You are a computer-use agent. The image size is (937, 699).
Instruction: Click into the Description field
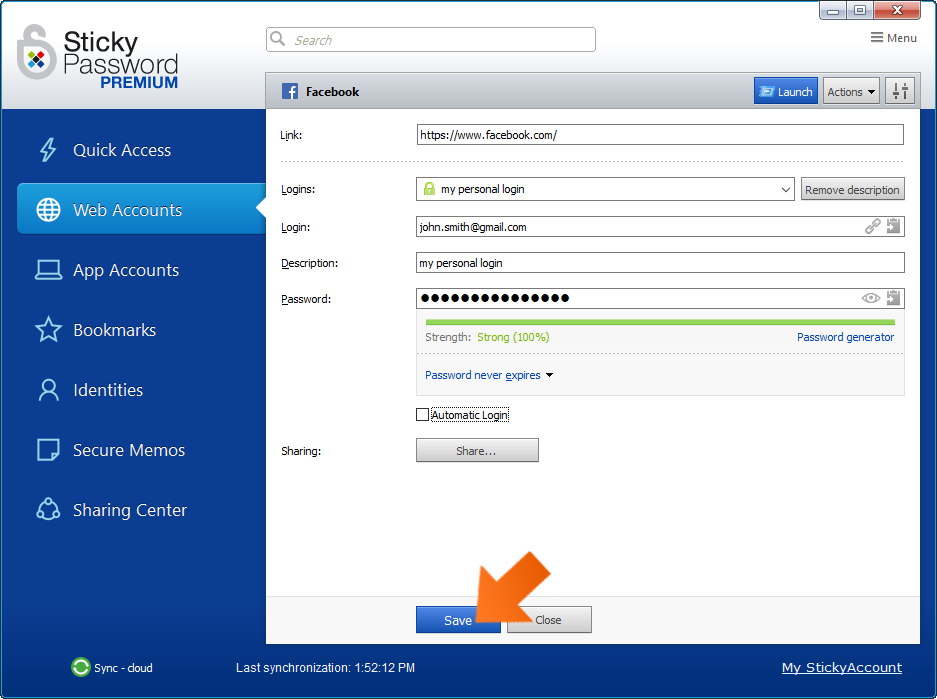(660, 262)
